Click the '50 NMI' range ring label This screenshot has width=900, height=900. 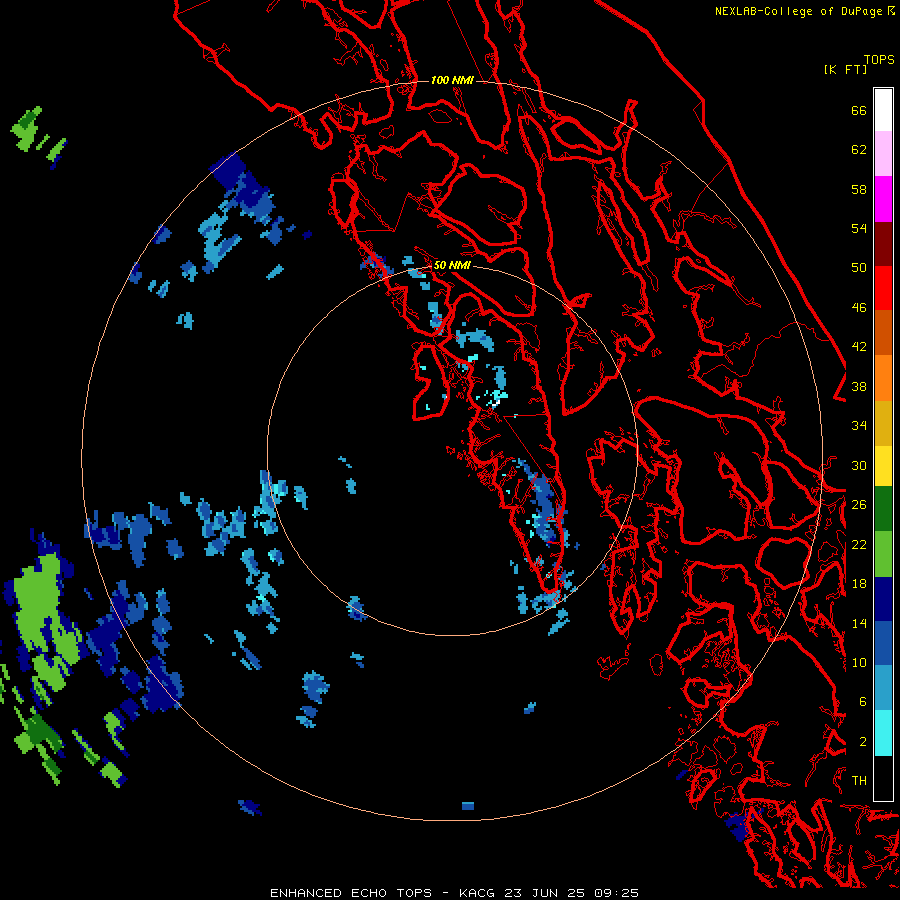coord(452,265)
